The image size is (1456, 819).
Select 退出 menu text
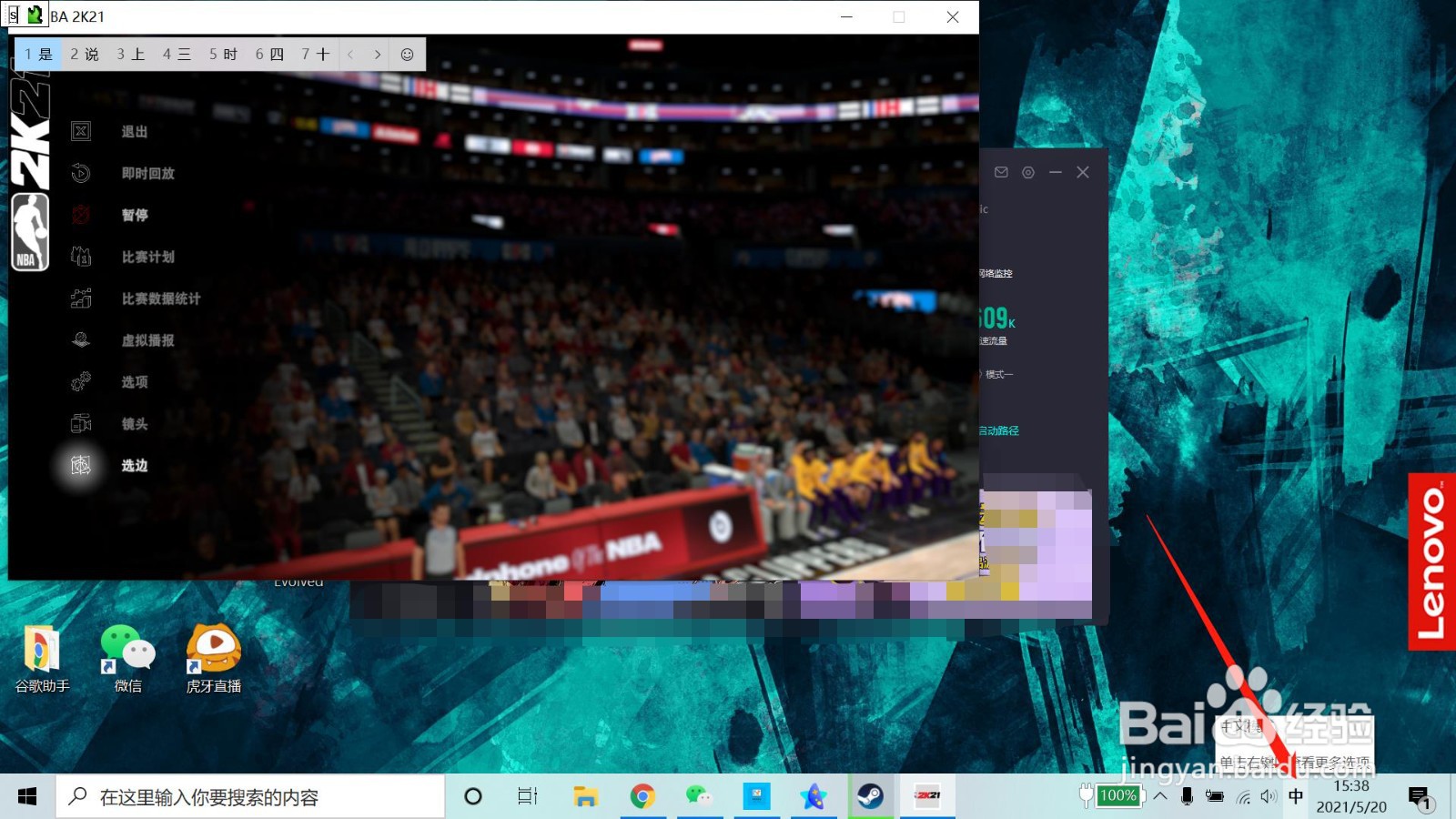[x=135, y=132]
